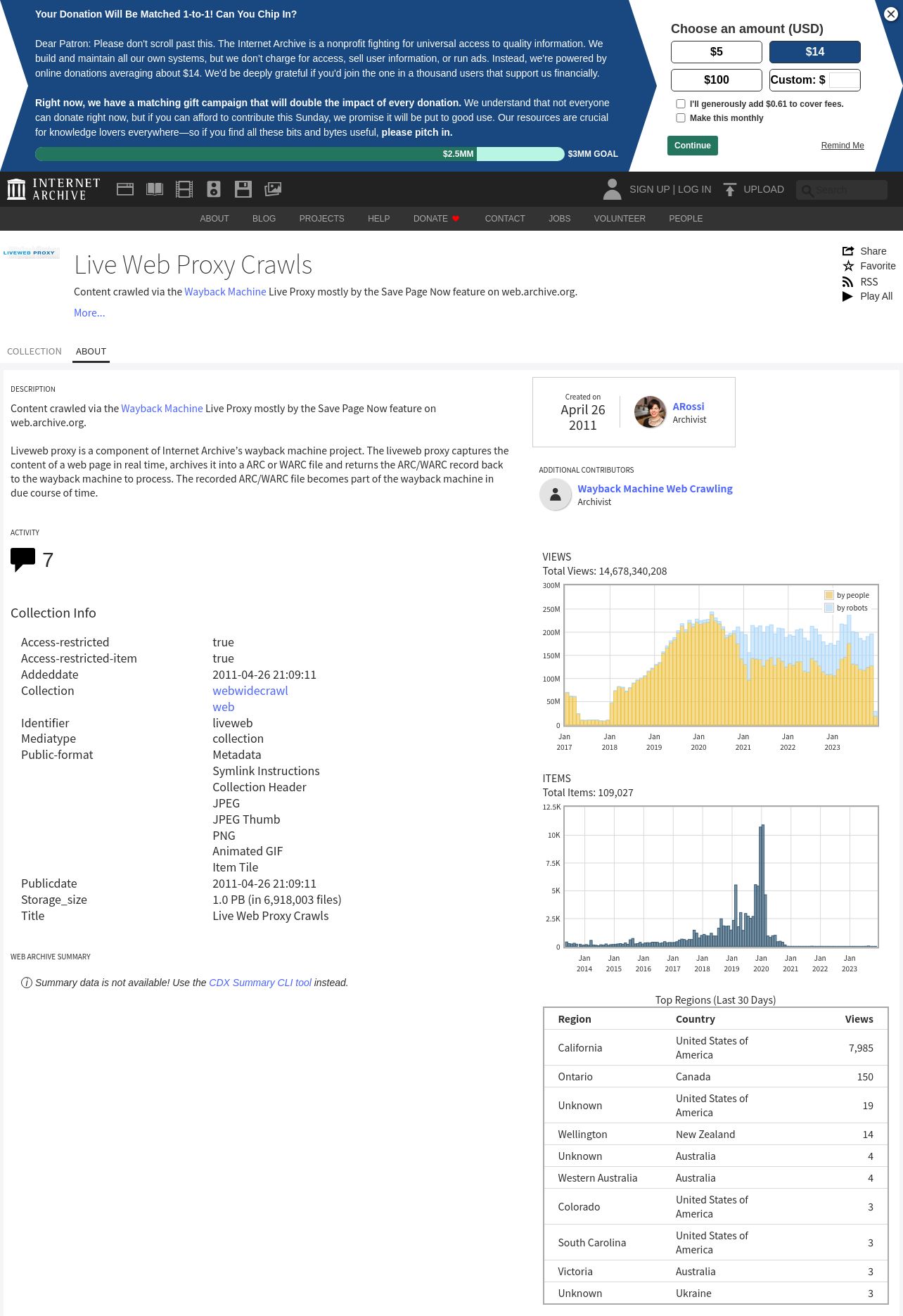Open the JOBS menu item
This screenshot has height=1316, width=903.
tap(560, 219)
